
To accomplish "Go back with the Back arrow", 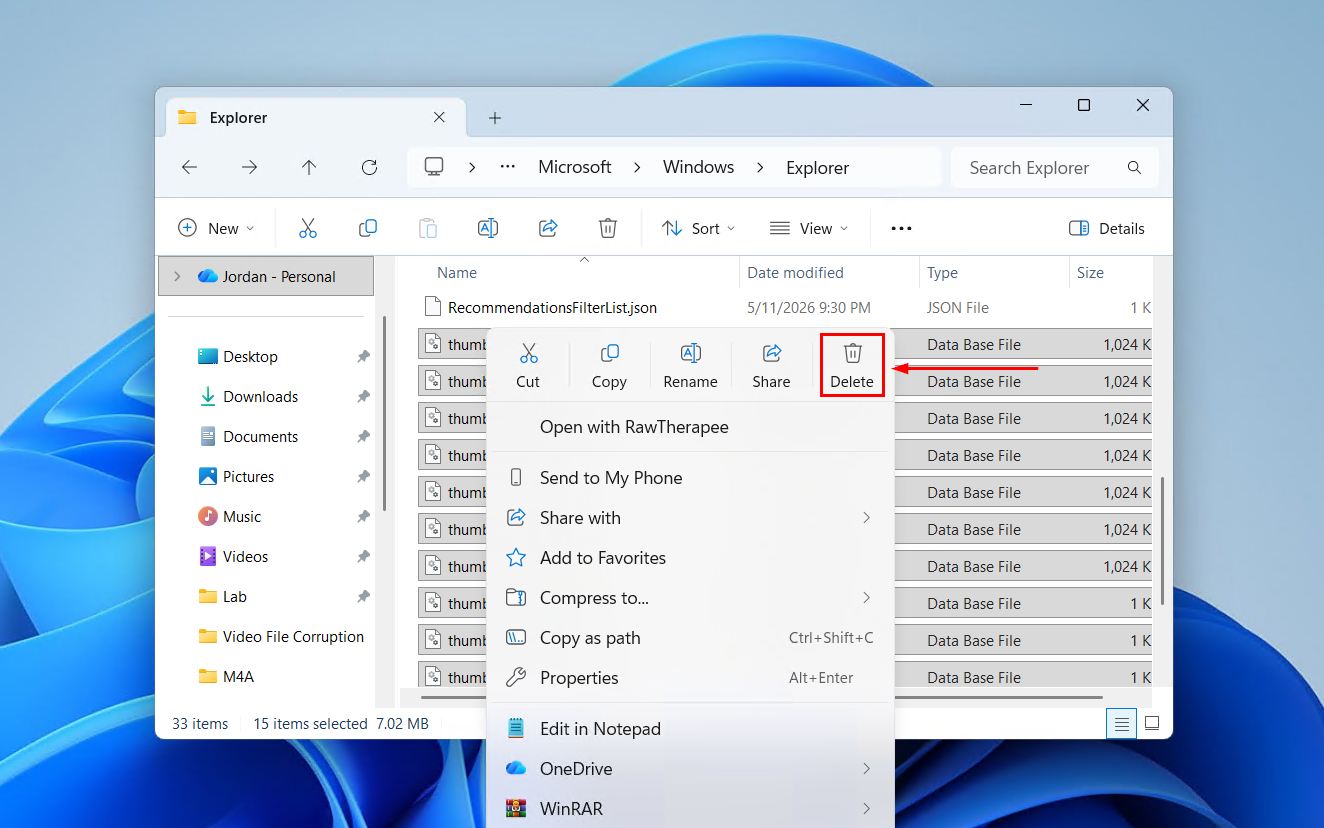I will click(189, 168).
